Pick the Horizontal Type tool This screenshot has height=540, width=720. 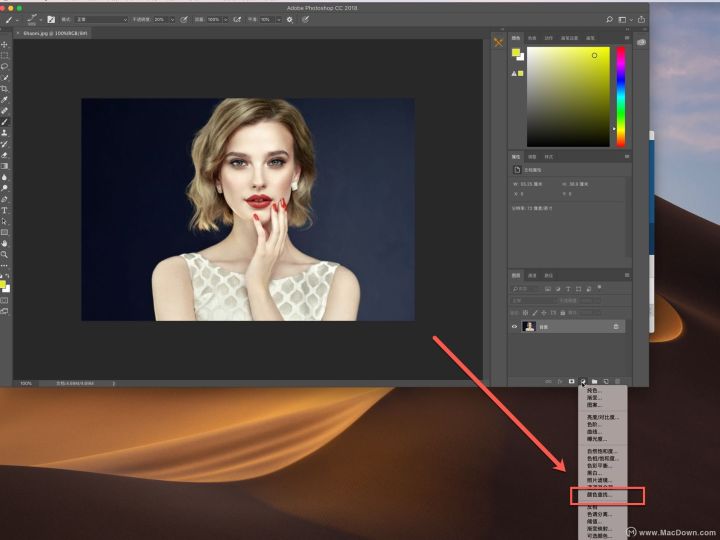click(x=5, y=210)
